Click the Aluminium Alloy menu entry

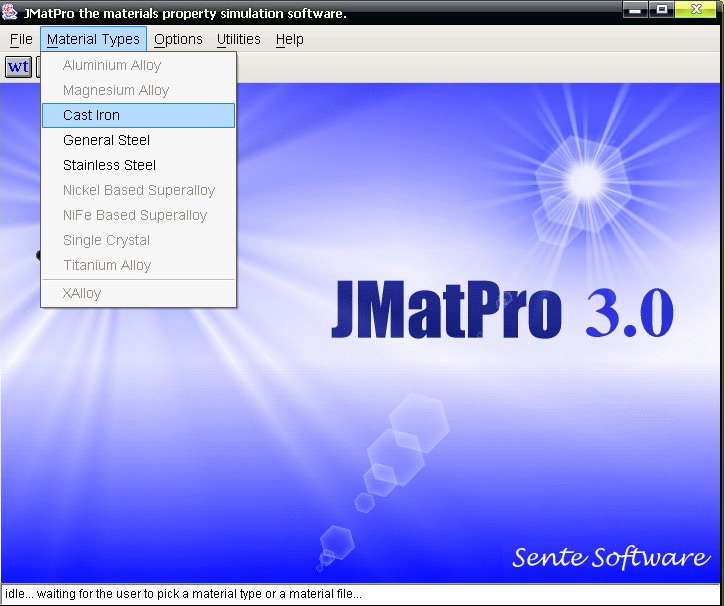(138, 65)
